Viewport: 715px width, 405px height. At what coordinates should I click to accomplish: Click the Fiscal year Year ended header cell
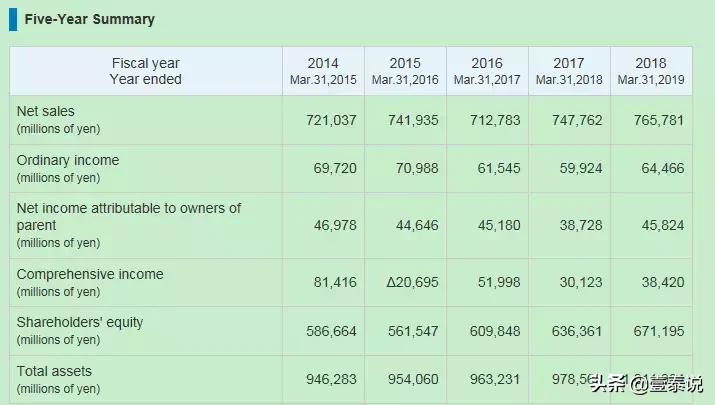(146, 71)
